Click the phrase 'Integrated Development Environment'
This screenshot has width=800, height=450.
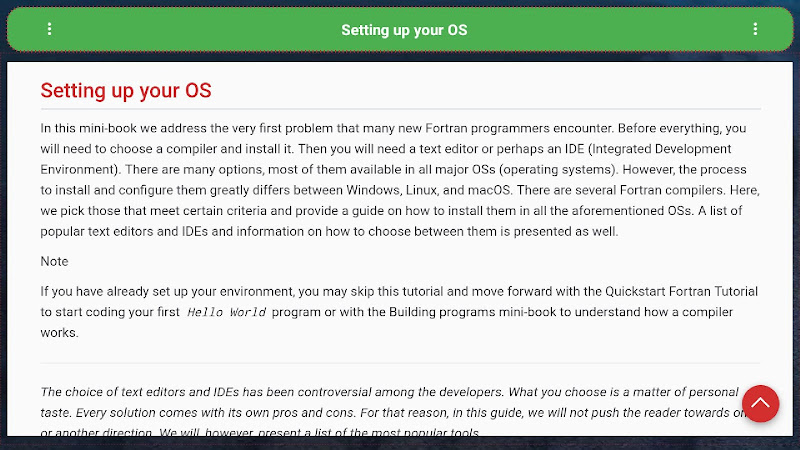[386, 159]
